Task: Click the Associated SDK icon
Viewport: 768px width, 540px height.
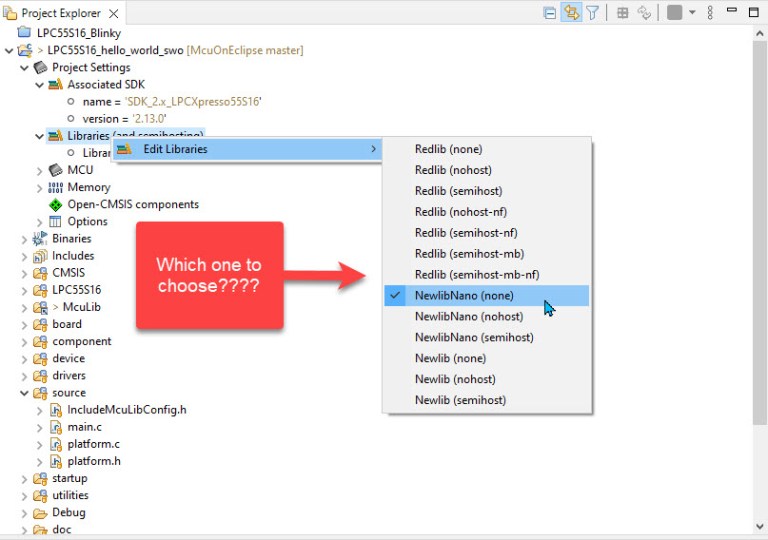Action: tap(56, 85)
